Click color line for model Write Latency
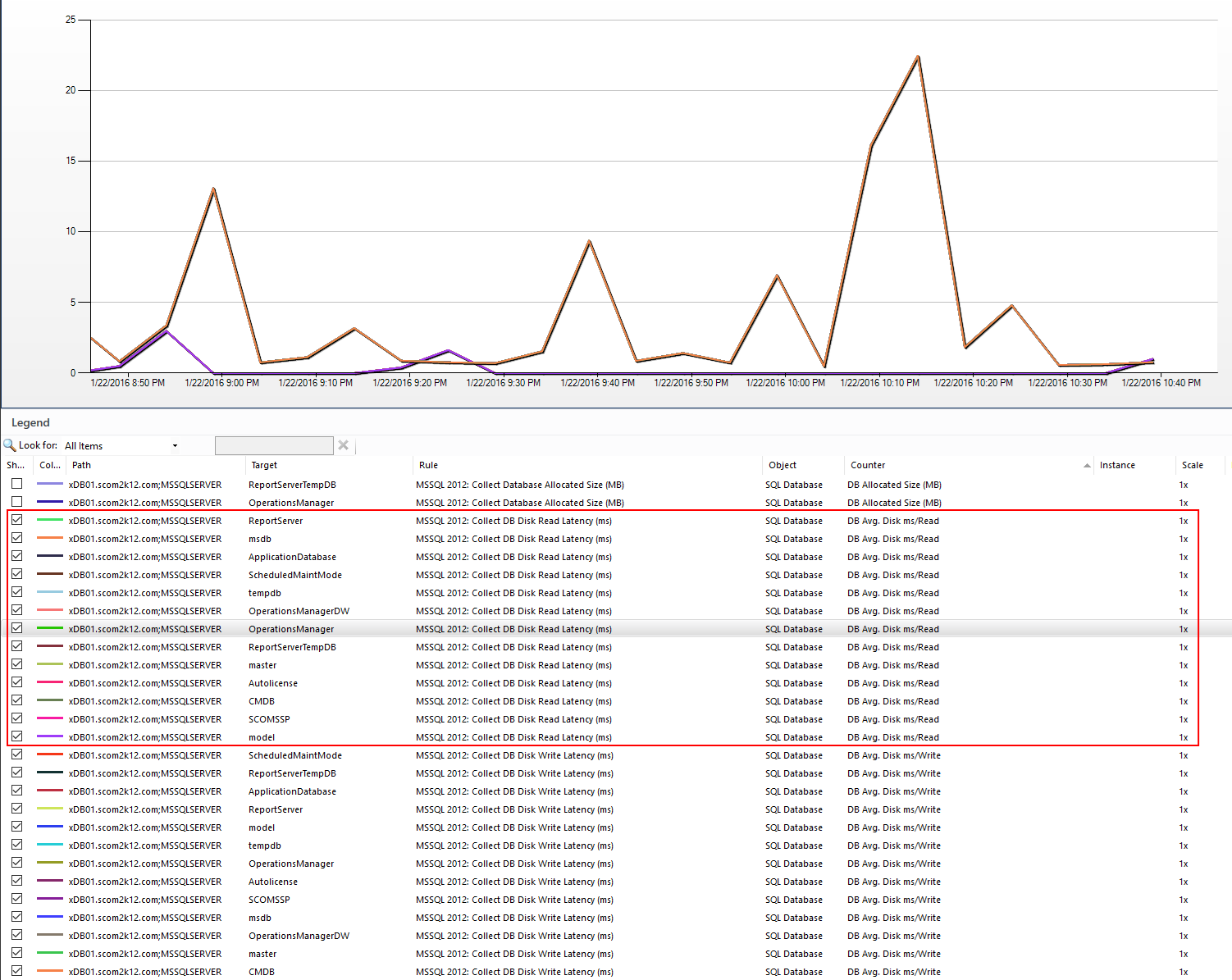This screenshot has width=1232, height=980. click(50, 827)
